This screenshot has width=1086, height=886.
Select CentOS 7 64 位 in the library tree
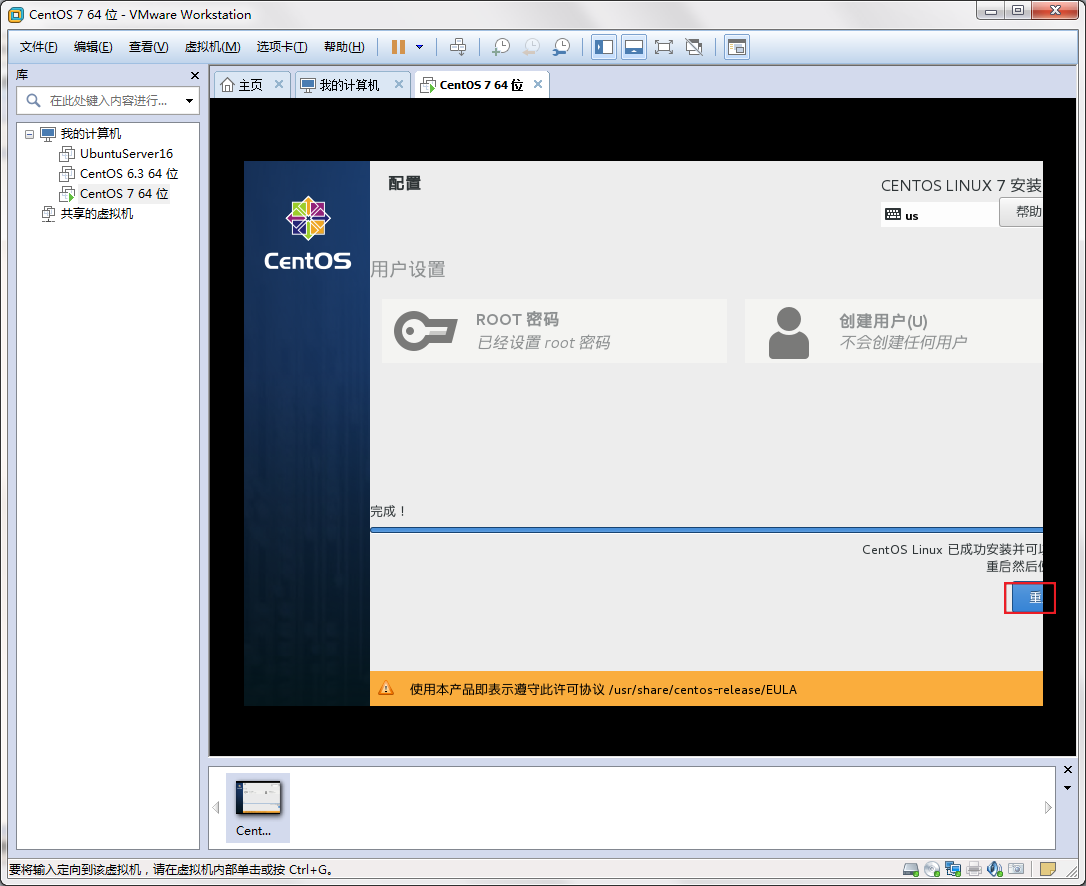coord(124,194)
